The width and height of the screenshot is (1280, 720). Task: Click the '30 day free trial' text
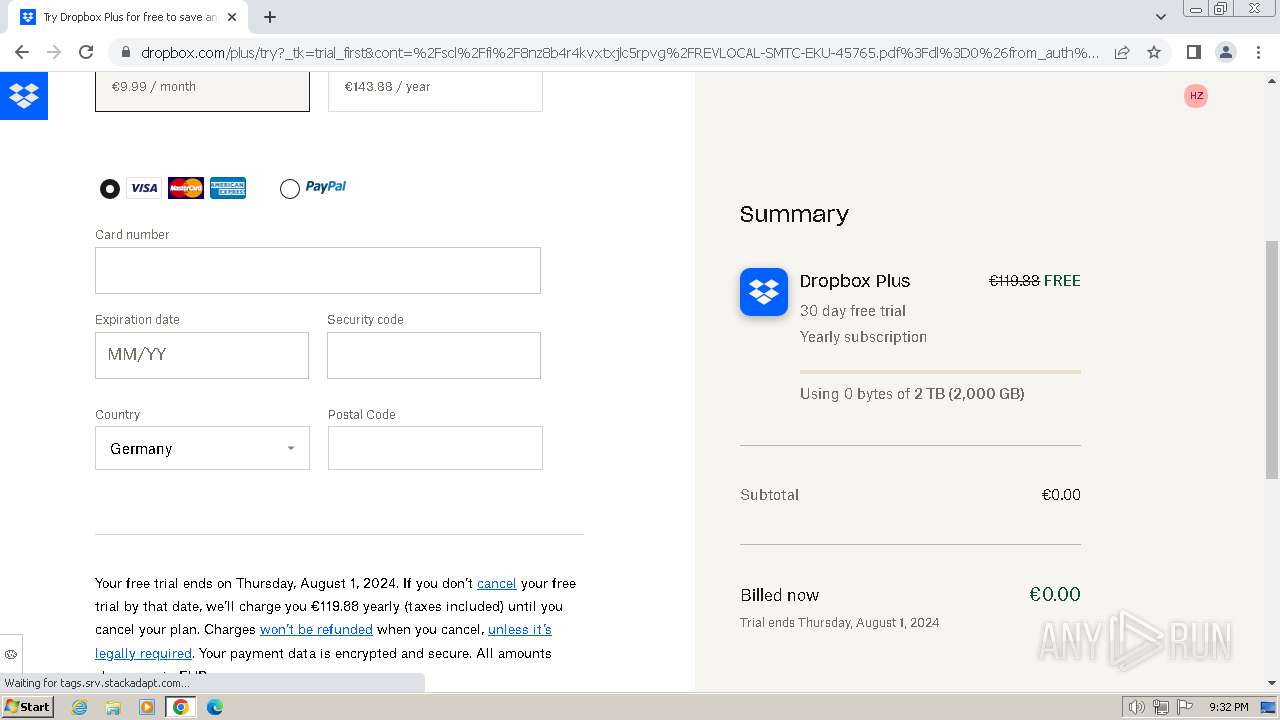pos(853,311)
